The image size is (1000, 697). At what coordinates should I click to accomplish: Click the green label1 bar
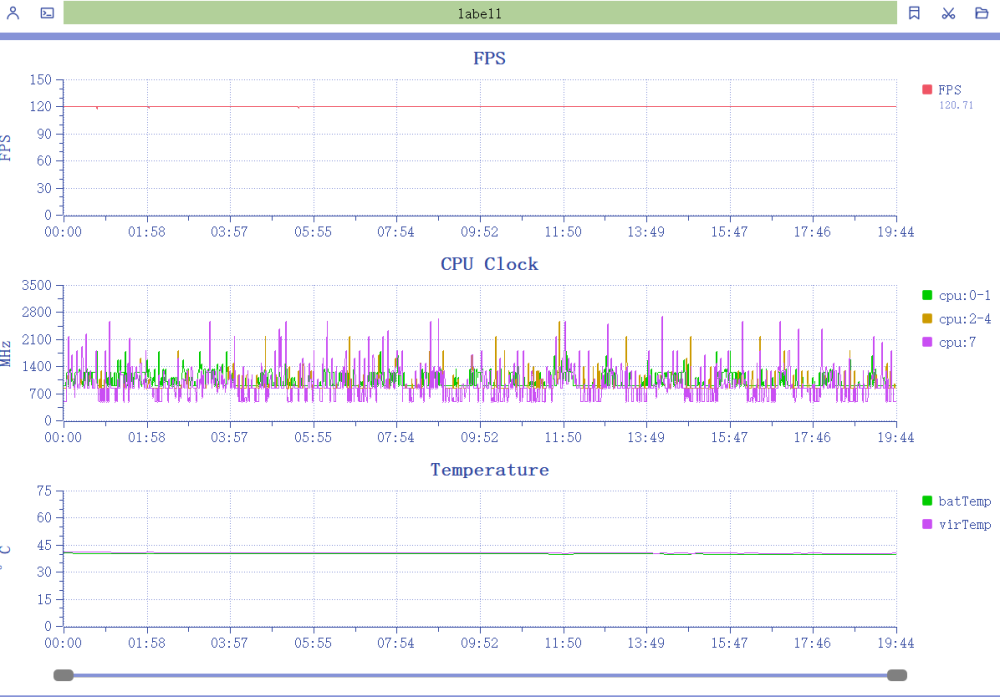[480, 13]
